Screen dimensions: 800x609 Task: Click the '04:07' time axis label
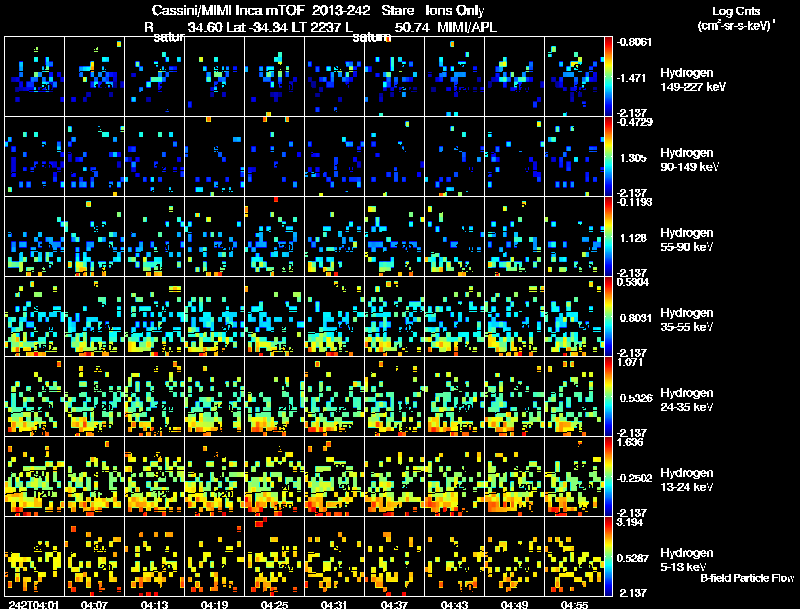pyautogui.click(x=94, y=604)
